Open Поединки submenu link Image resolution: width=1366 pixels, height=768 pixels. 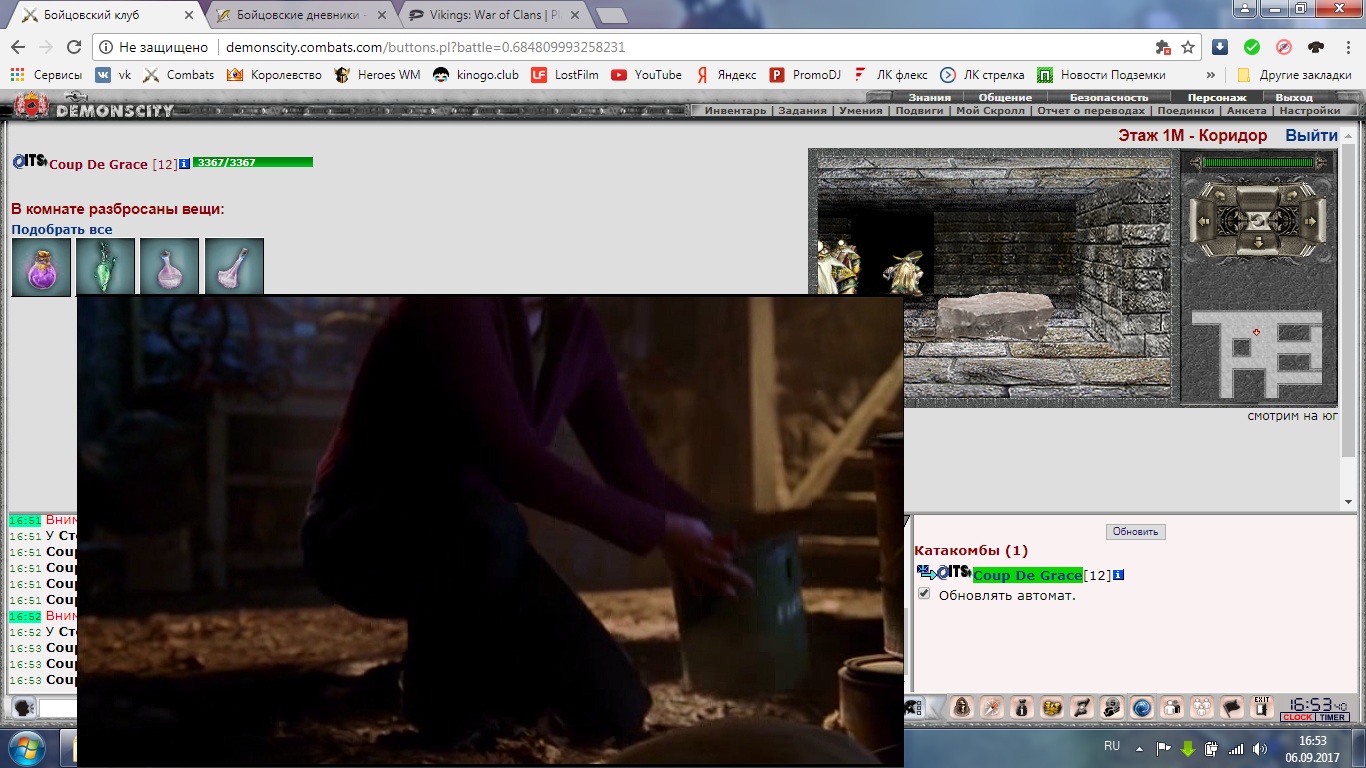coord(1185,111)
